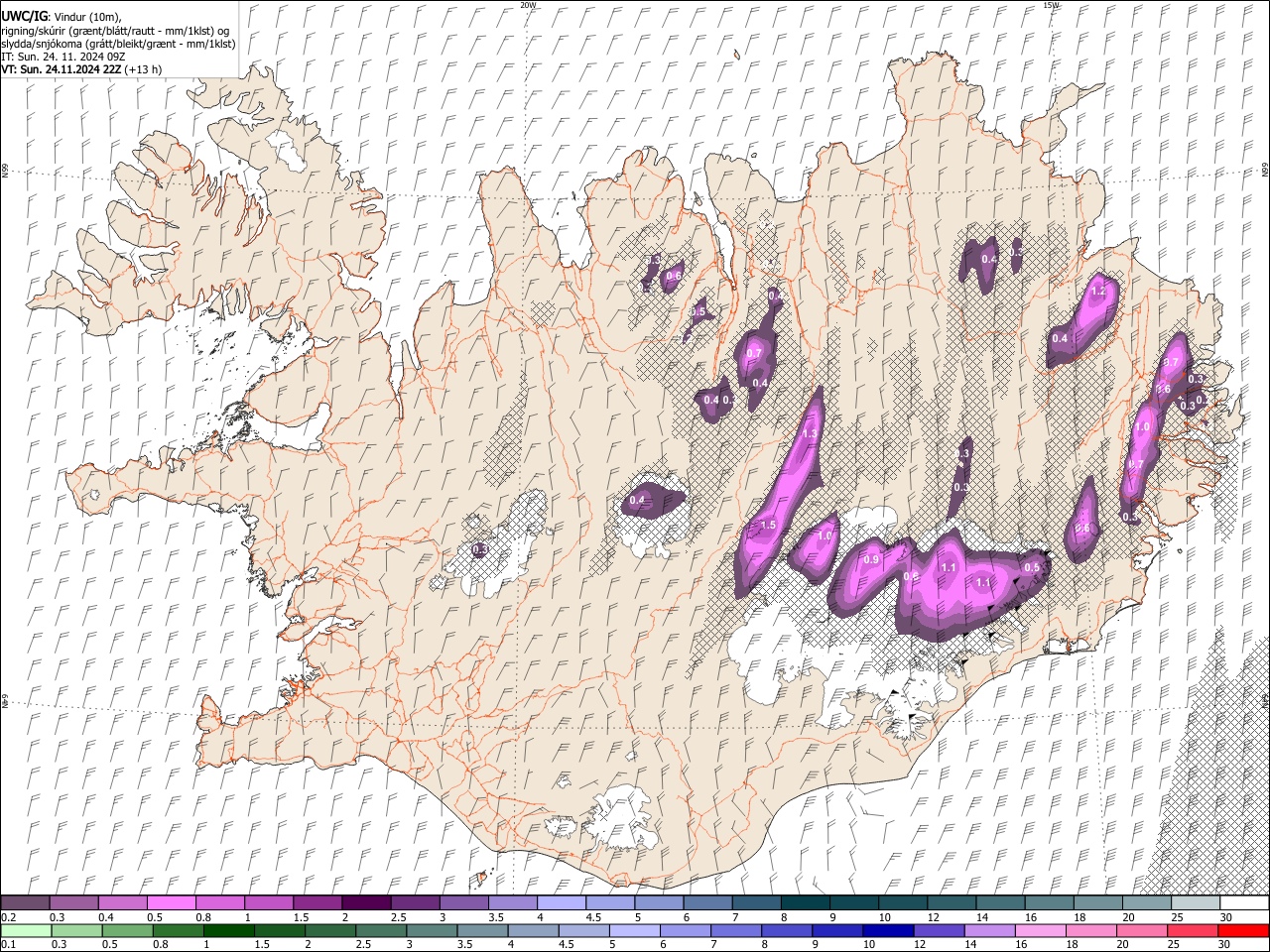
Task: Pick the darkest purple snow swatch labeled 2
Action: point(366,903)
